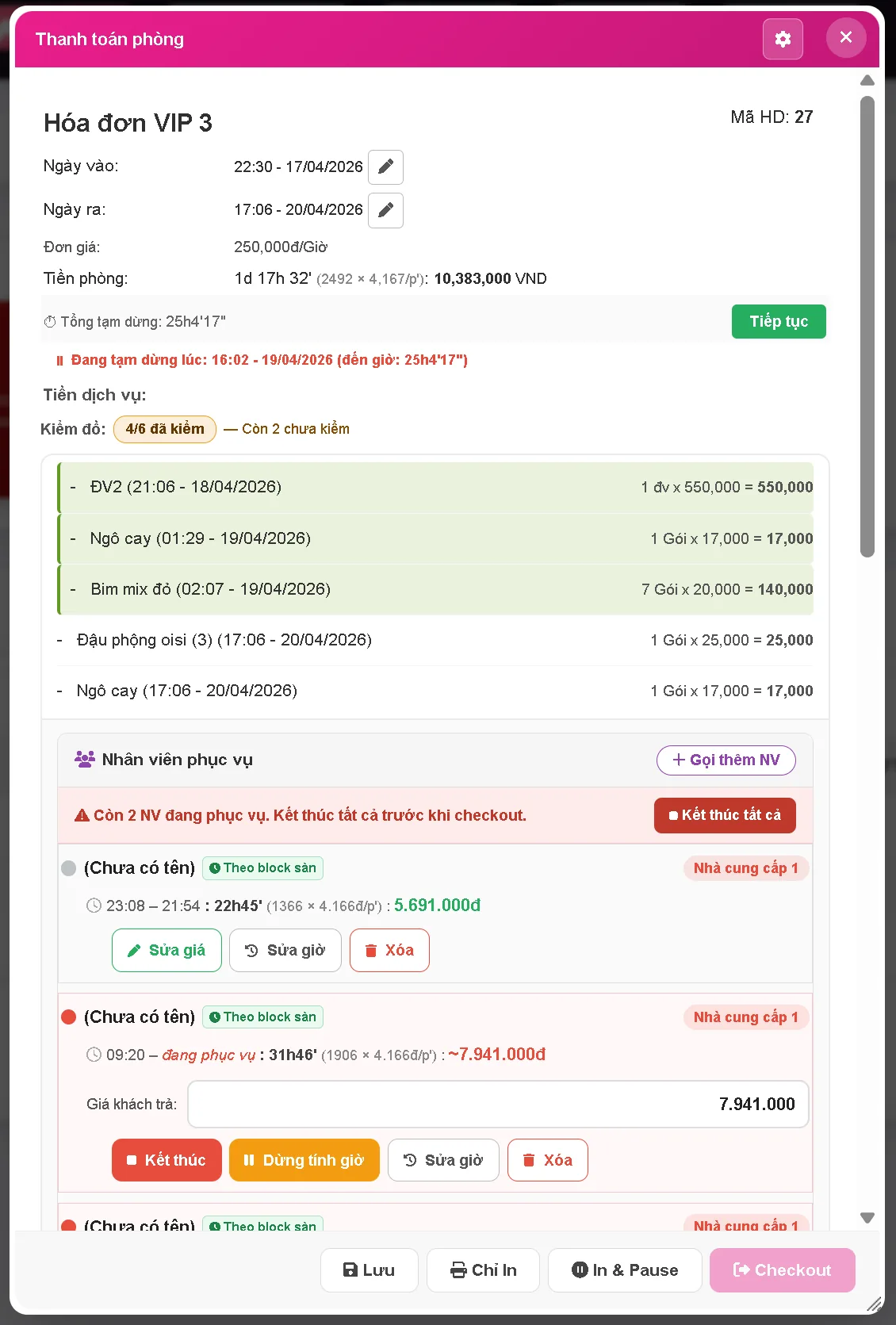Image resolution: width=896 pixels, height=1325 pixels.
Task: Click In & Pause button
Action: pyautogui.click(x=625, y=1270)
